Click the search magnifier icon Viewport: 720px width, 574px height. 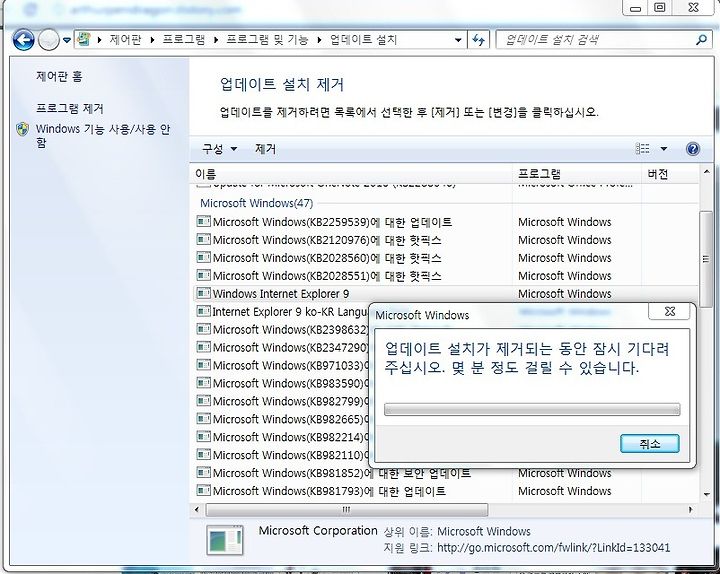701,40
